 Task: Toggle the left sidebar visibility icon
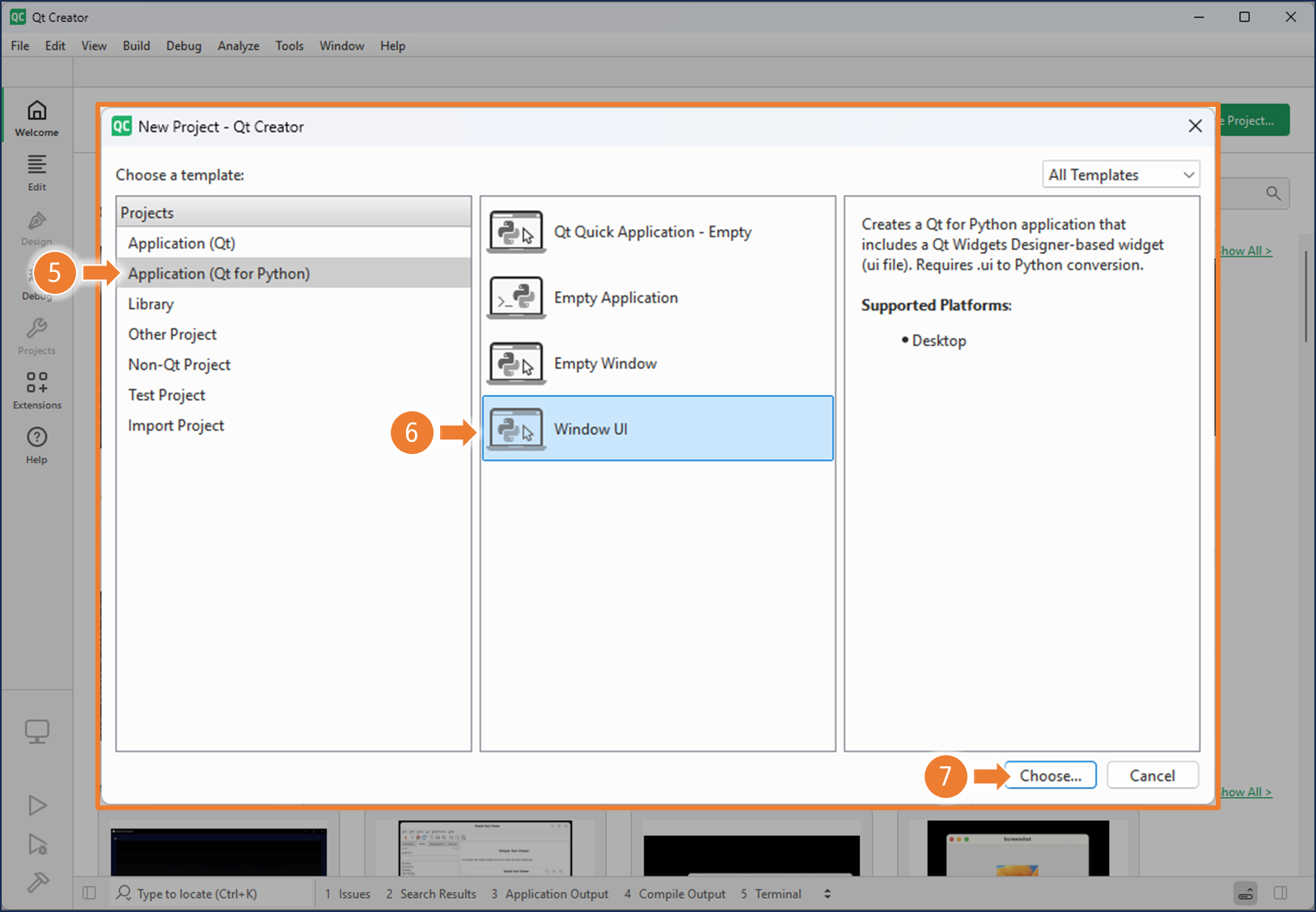(89, 893)
